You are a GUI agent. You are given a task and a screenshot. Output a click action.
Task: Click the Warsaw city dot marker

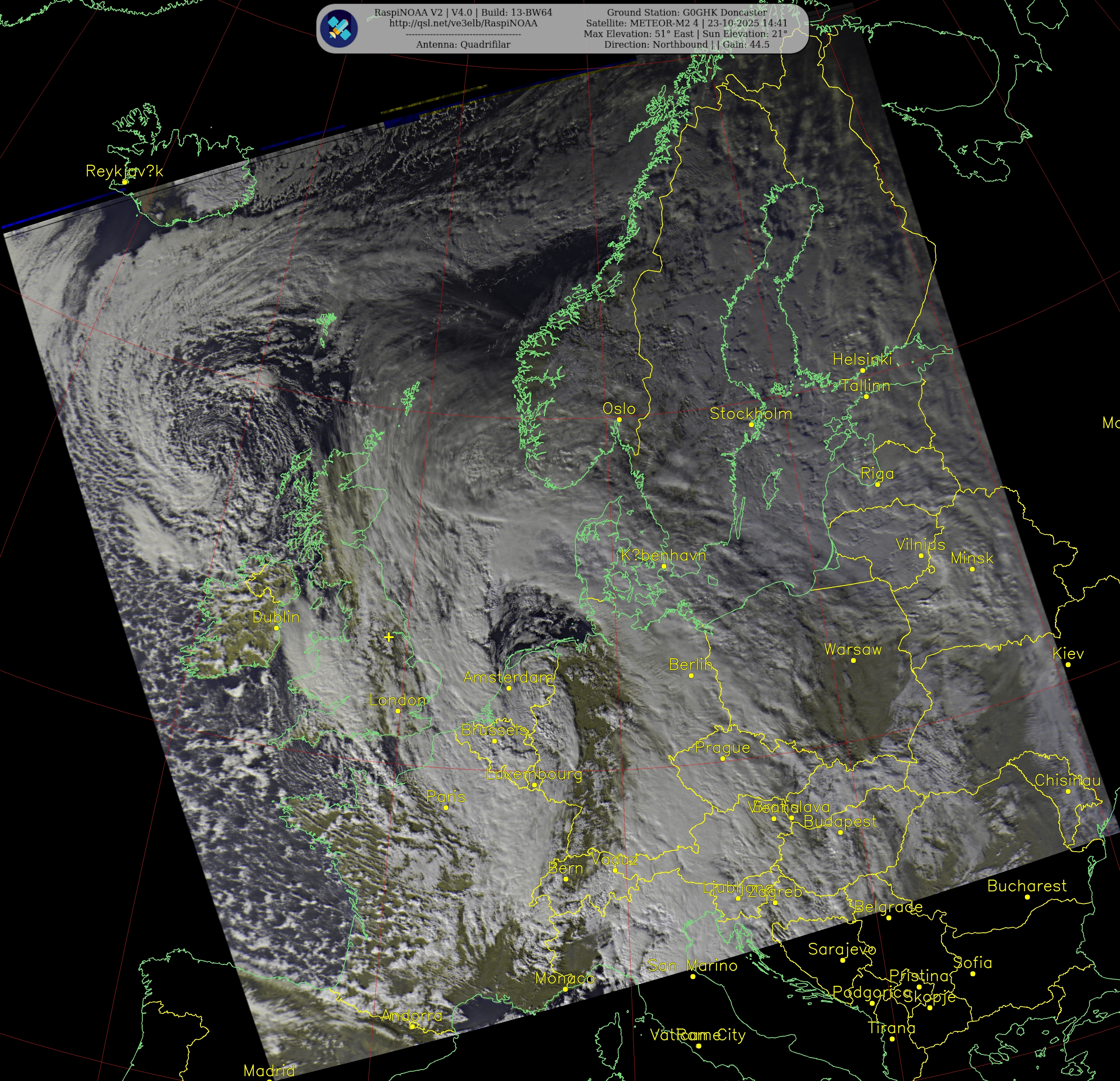(x=853, y=660)
